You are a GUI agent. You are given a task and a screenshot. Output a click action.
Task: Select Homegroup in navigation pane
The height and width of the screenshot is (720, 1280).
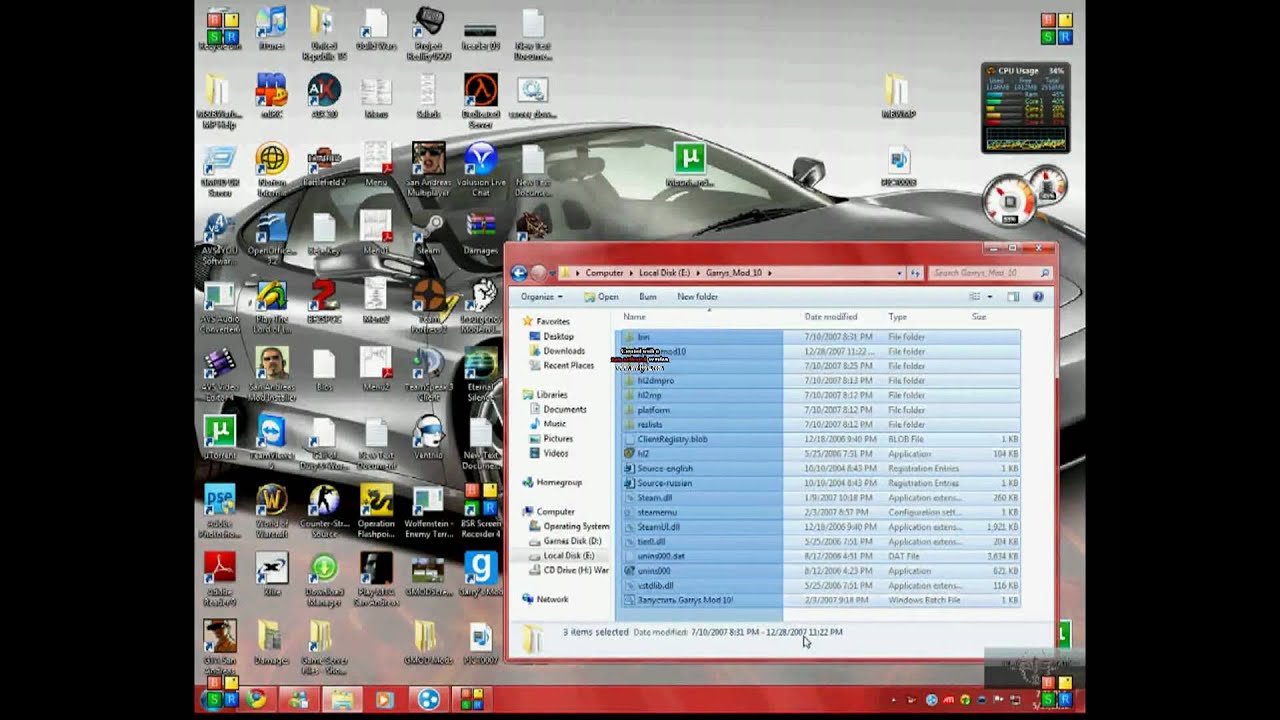tap(558, 483)
